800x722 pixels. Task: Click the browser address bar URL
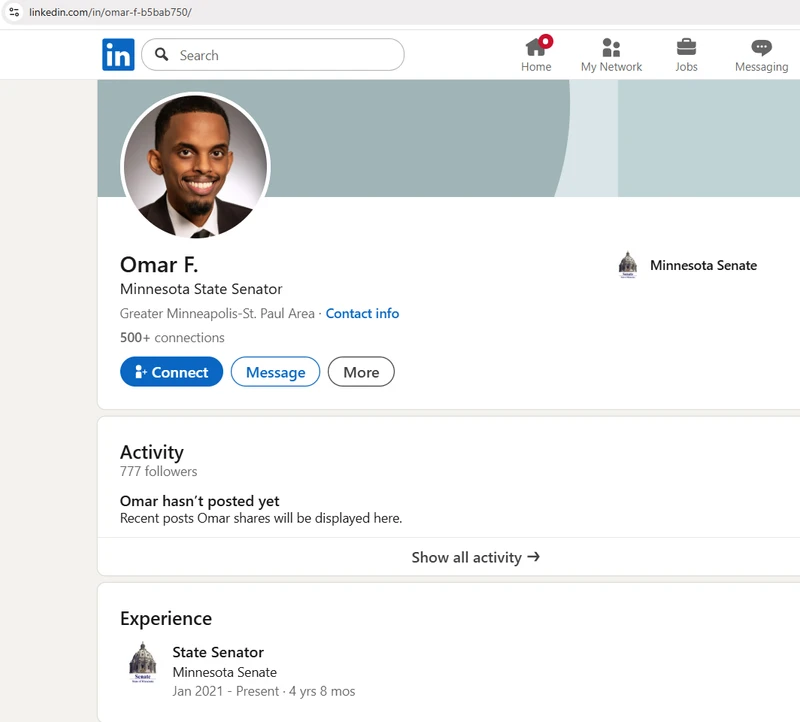pyautogui.click(x=110, y=12)
